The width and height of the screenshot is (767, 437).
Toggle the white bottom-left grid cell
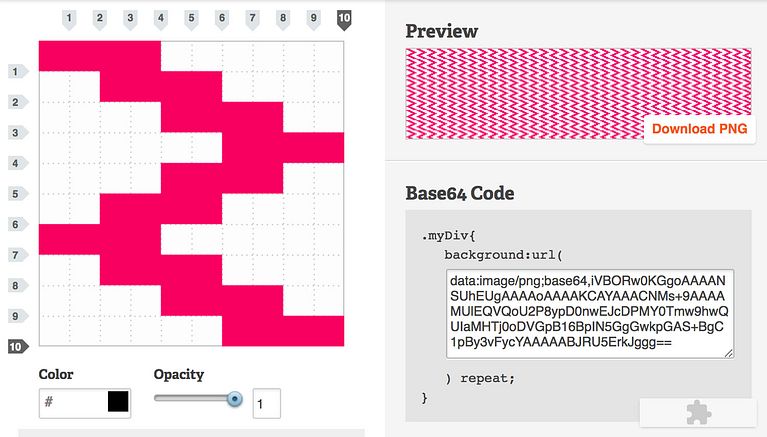(x=54, y=332)
